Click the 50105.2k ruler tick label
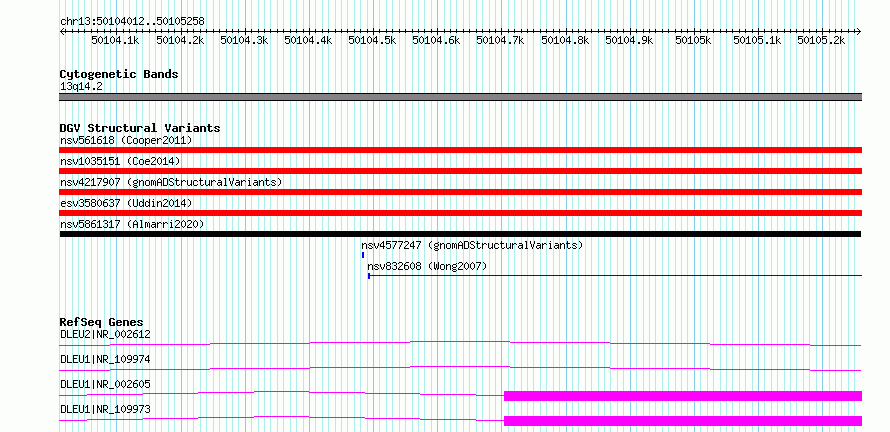 click(x=821, y=40)
